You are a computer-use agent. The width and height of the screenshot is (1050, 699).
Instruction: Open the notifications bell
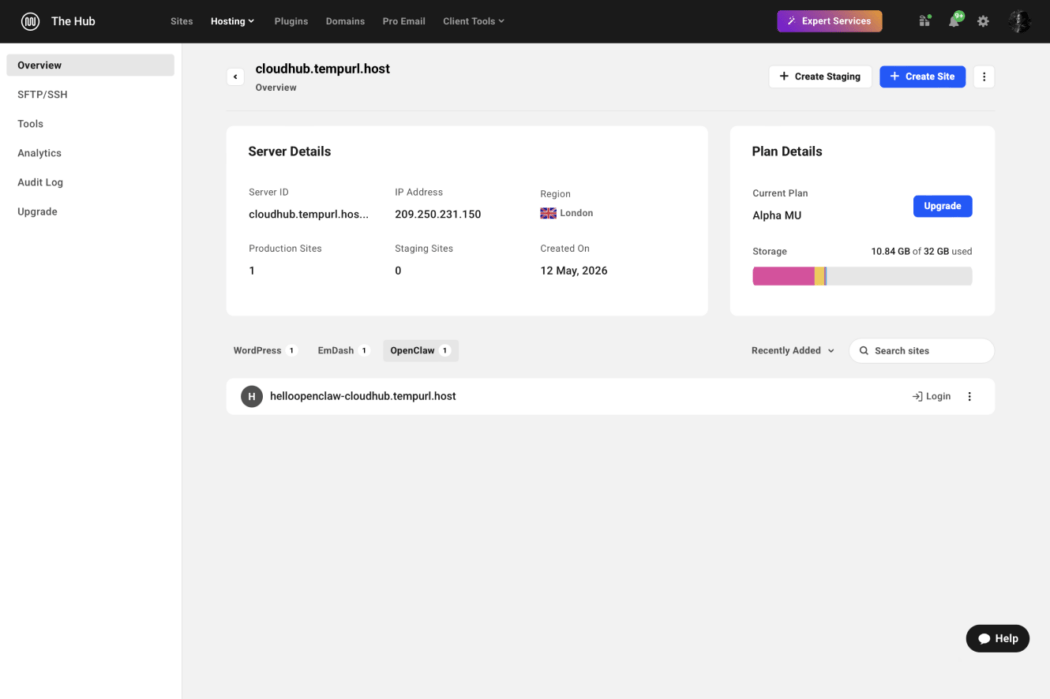(x=954, y=21)
